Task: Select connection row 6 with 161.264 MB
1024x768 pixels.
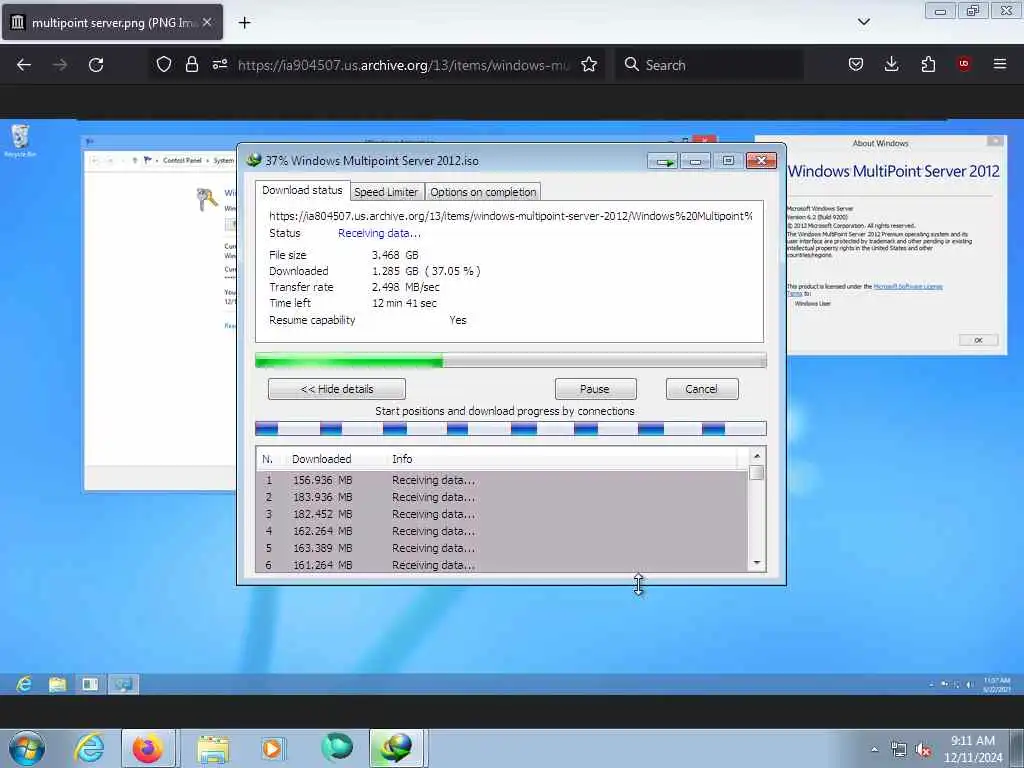Action: 502,565
